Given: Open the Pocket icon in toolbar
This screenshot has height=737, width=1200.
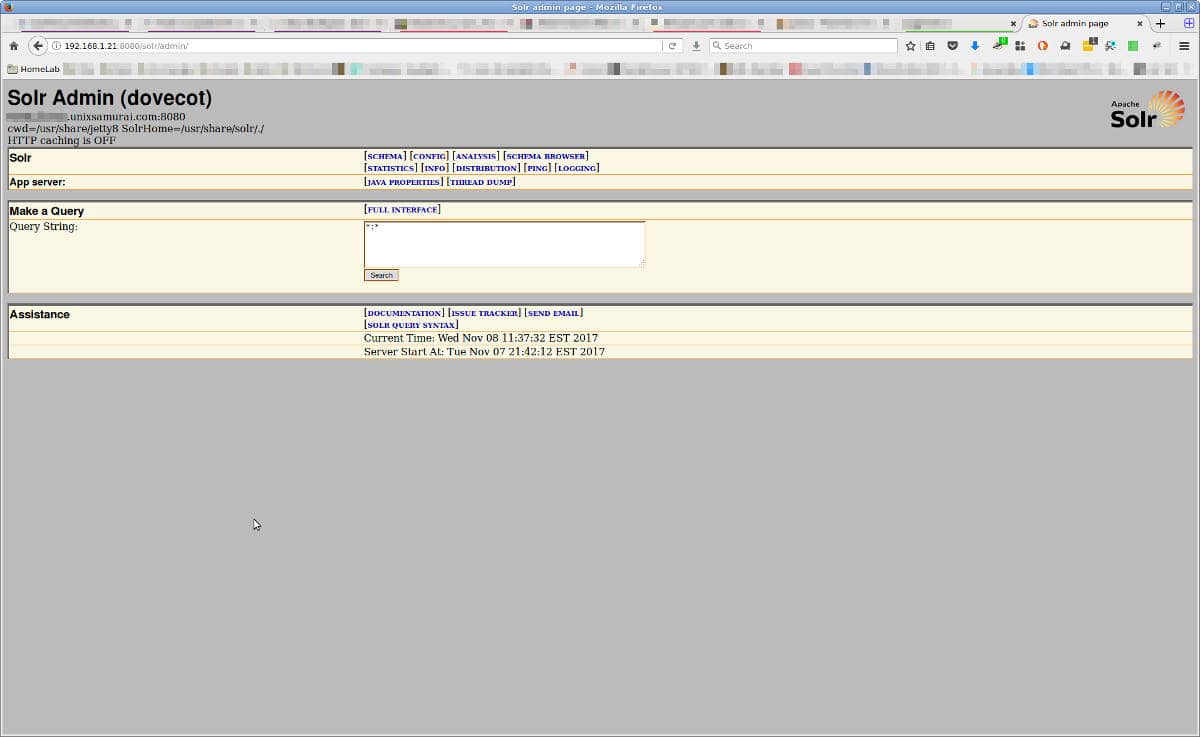Looking at the screenshot, I should [x=953, y=46].
